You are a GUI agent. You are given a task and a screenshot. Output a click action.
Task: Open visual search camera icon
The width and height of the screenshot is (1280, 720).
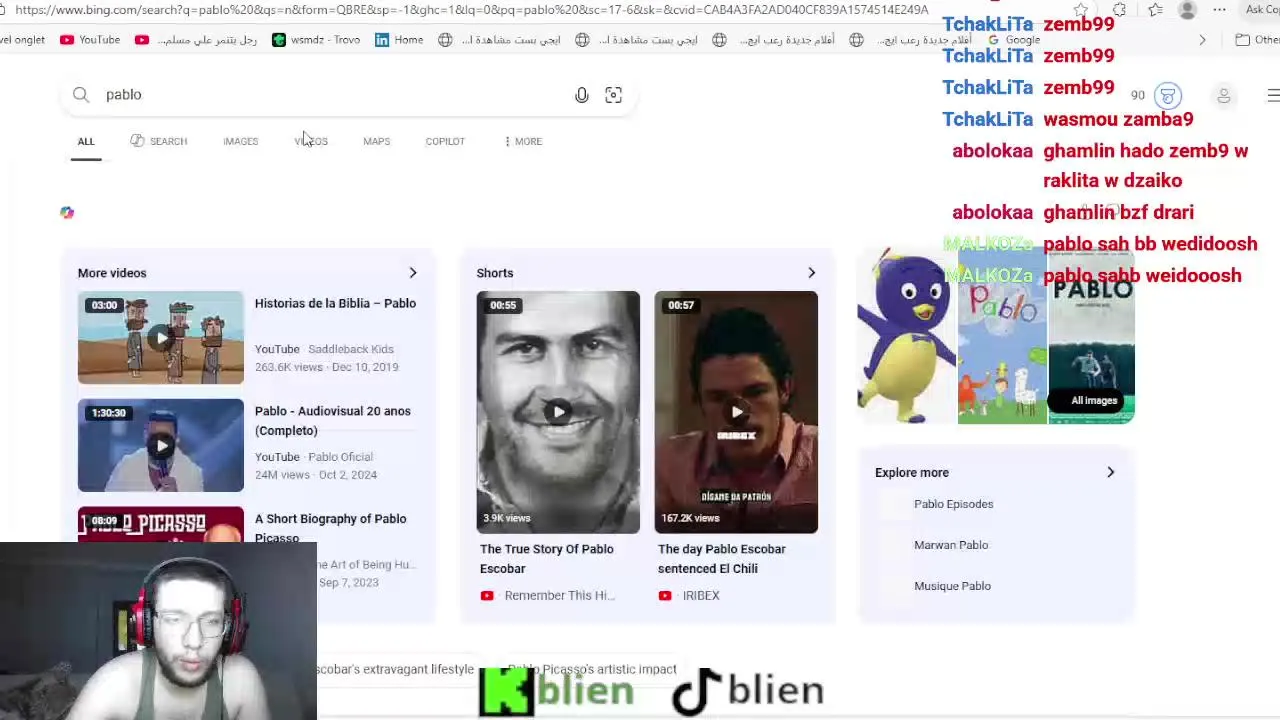613,95
